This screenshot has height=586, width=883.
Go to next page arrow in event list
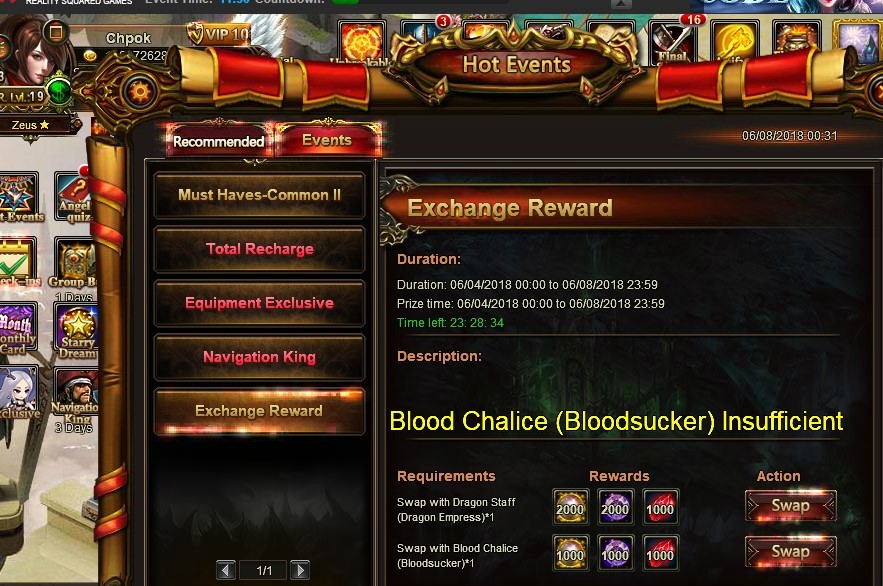point(300,570)
